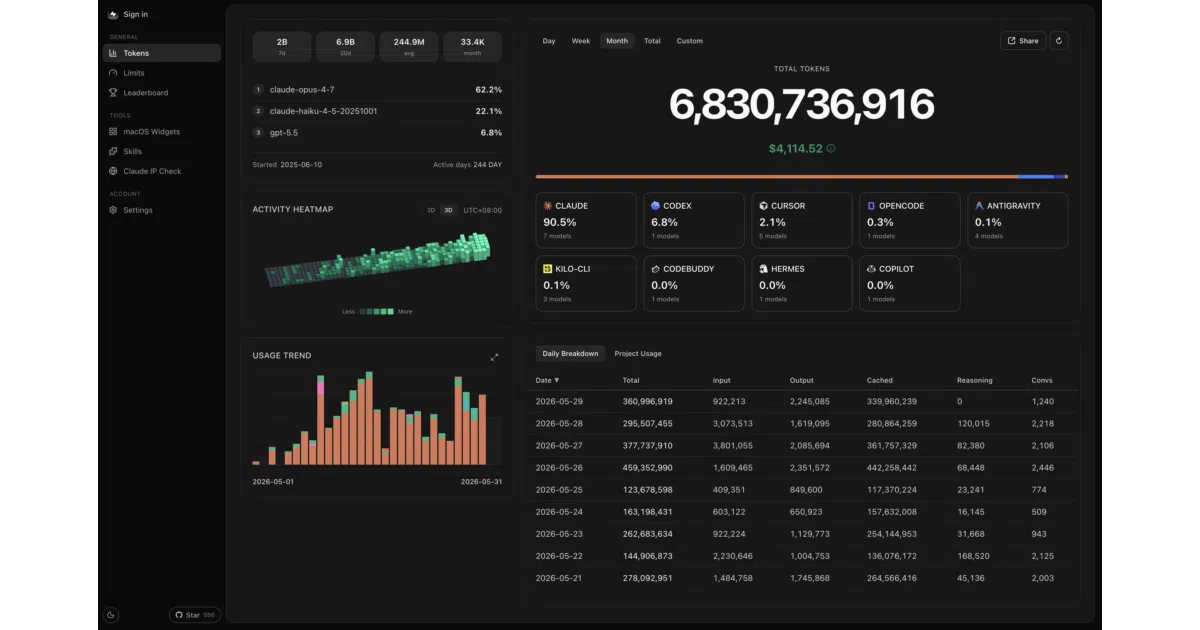The image size is (1200, 630).
Task: Click the blue segment of token bar
Action: click(x=1036, y=177)
